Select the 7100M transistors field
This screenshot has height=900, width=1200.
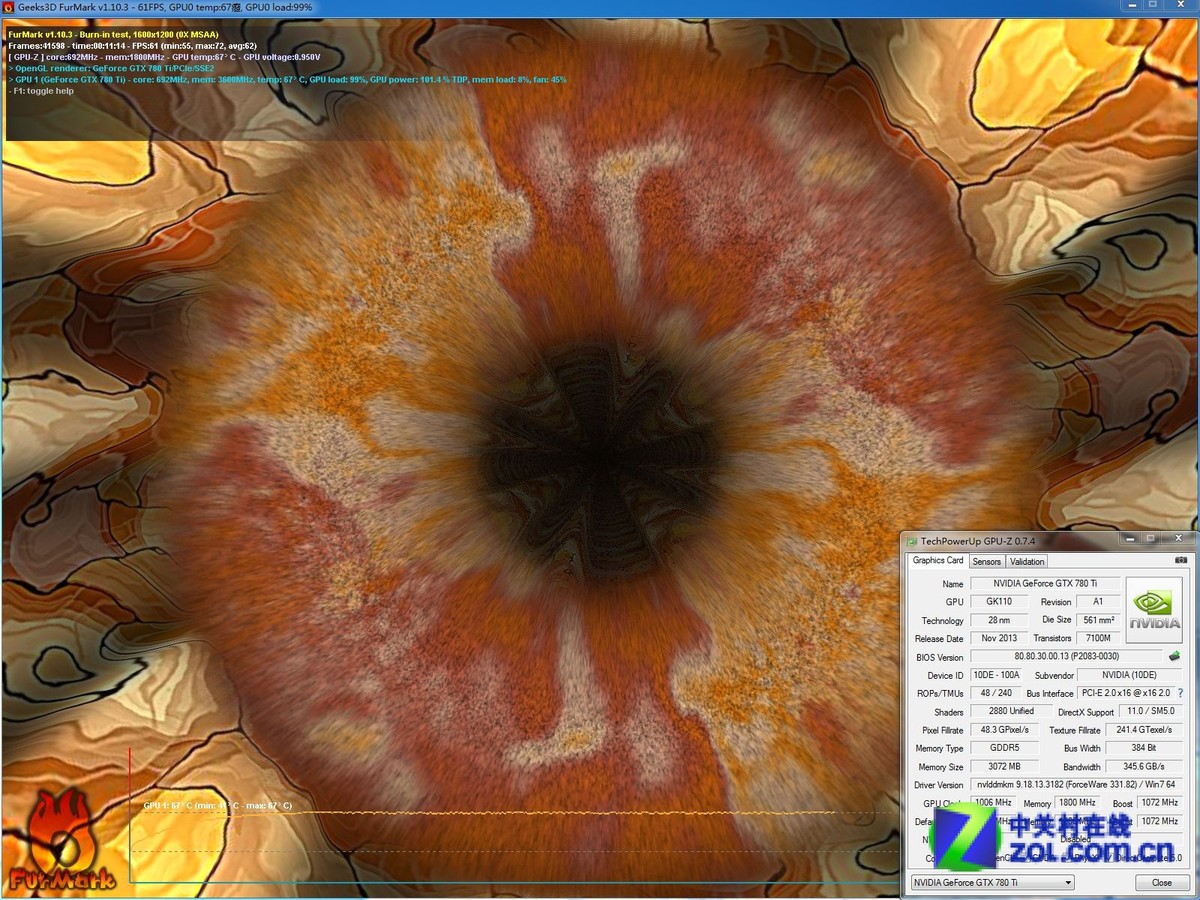click(1098, 638)
